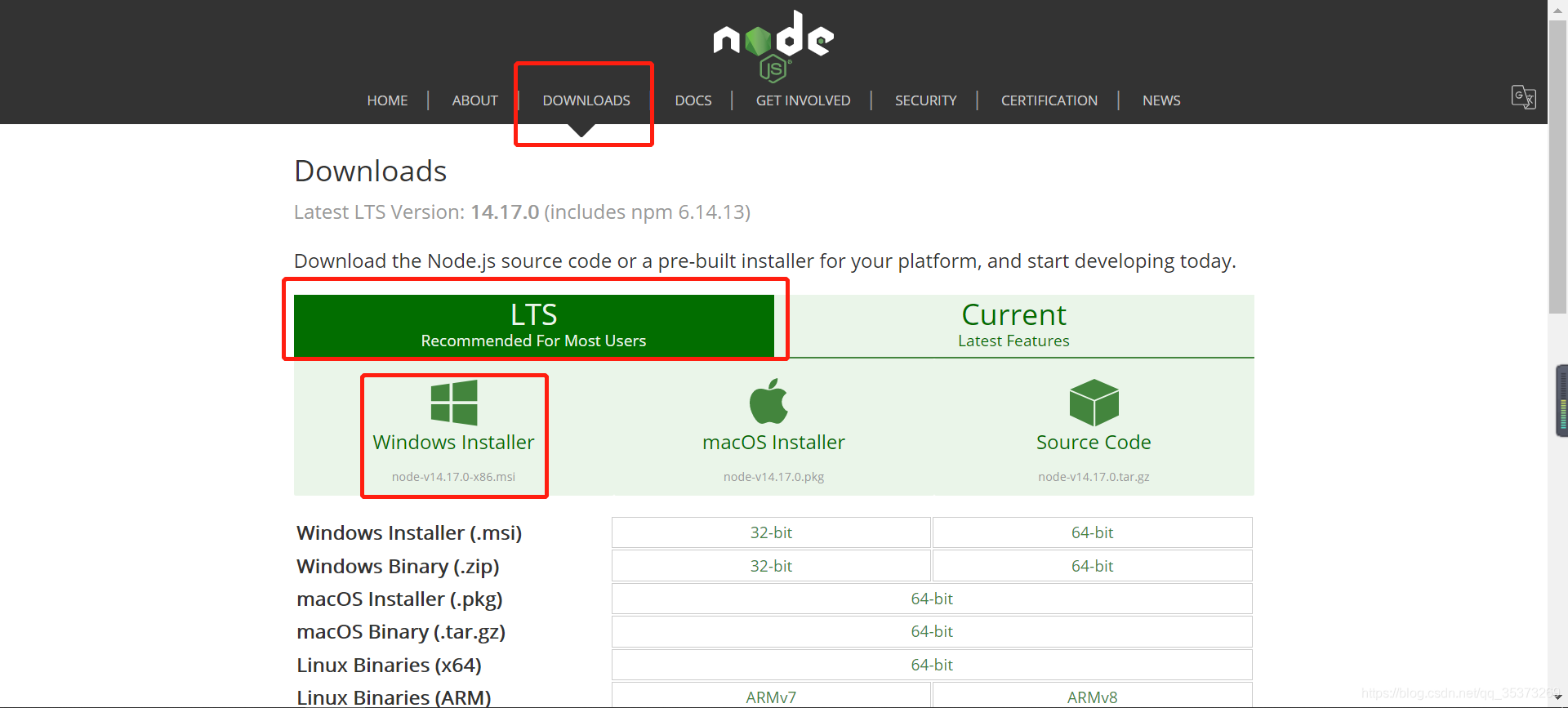Click the macOS Binary (.tar.gz) row label
The image size is (1568, 708).
coord(401,632)
